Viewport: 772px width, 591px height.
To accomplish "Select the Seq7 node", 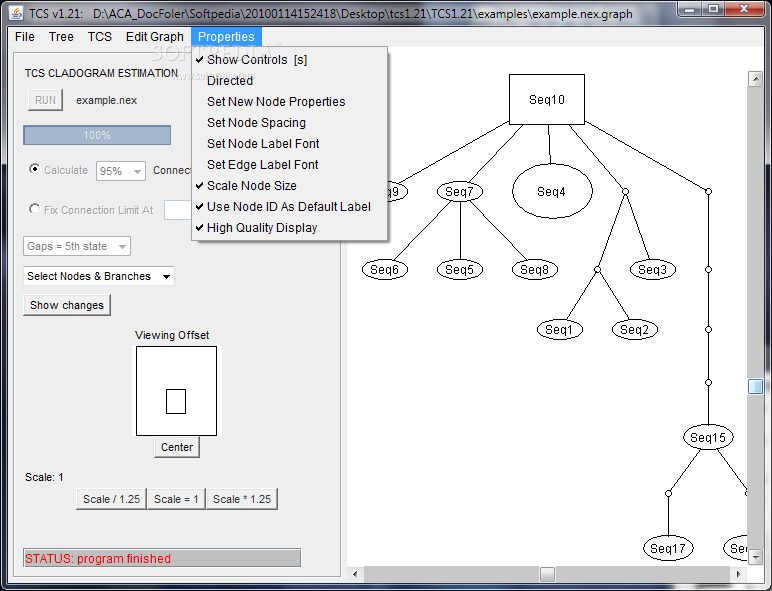I will pyautogui.click(x=459, y=191).
